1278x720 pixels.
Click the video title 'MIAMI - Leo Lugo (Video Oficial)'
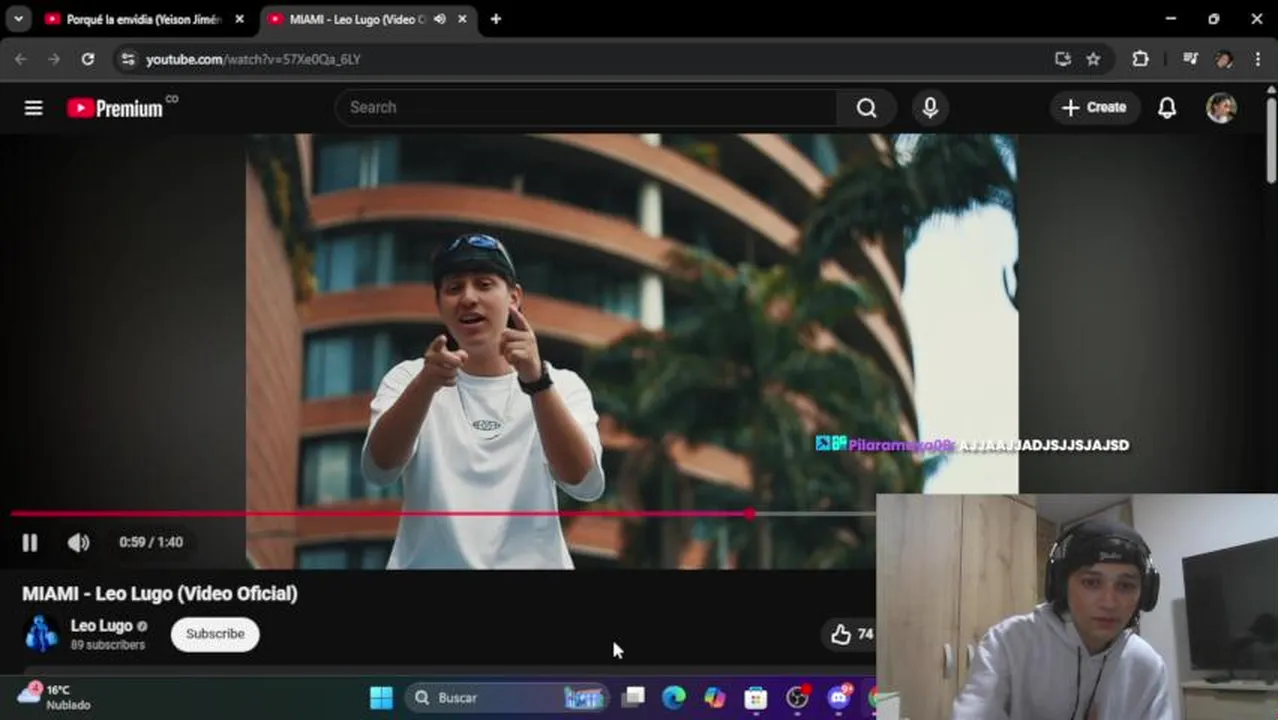point(160,594)
